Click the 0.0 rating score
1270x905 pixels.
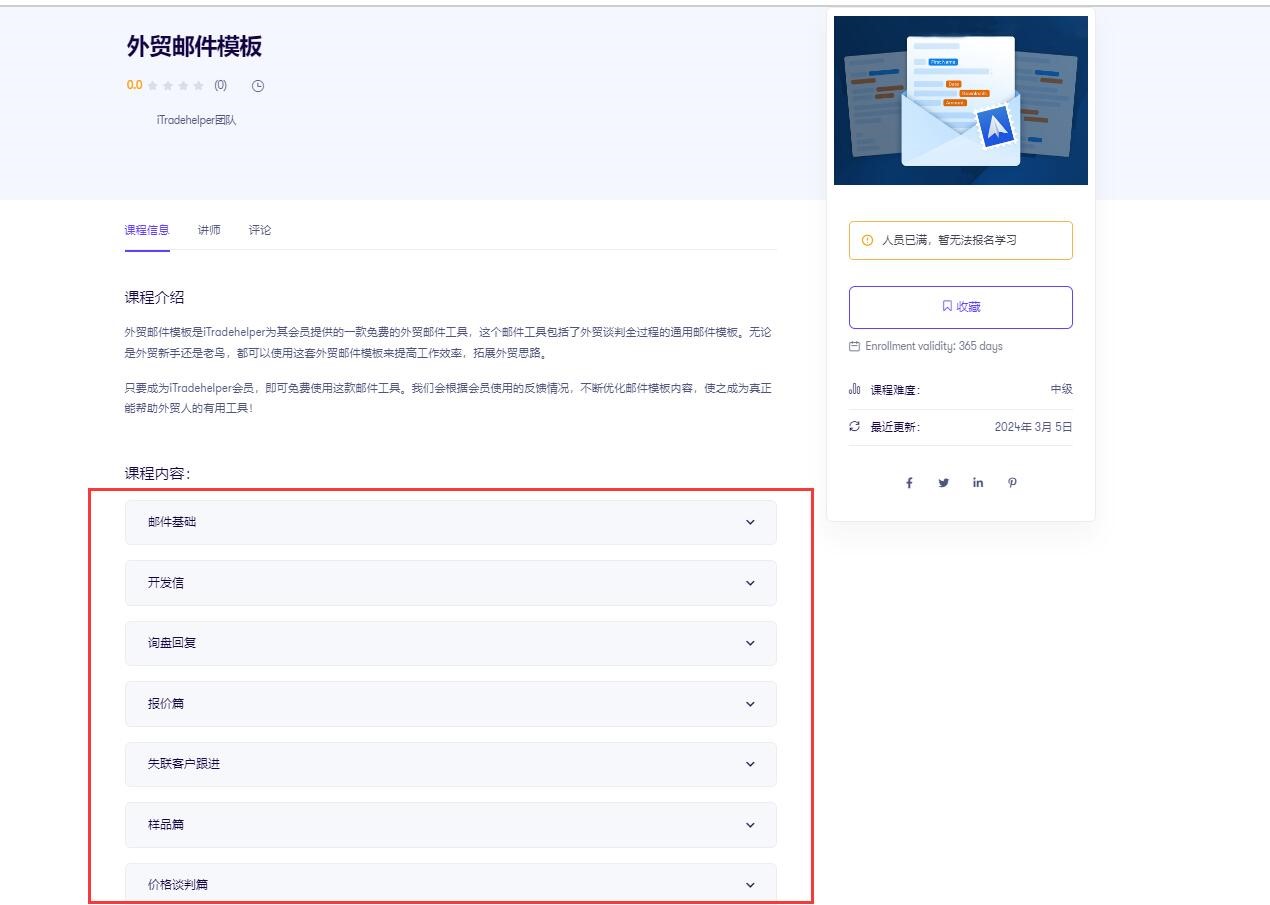click(134, 85)
